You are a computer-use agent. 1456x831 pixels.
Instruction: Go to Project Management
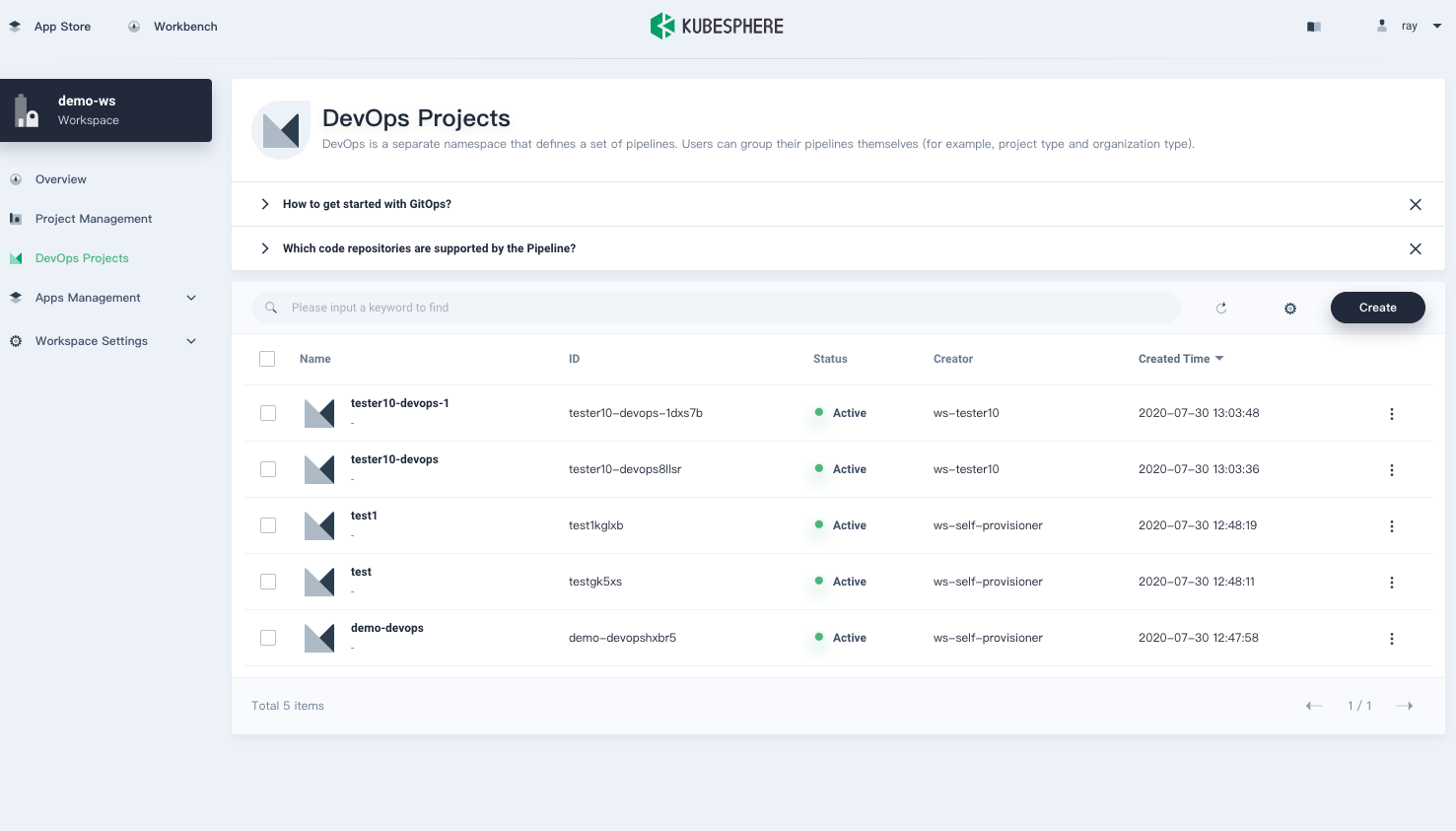94,219
